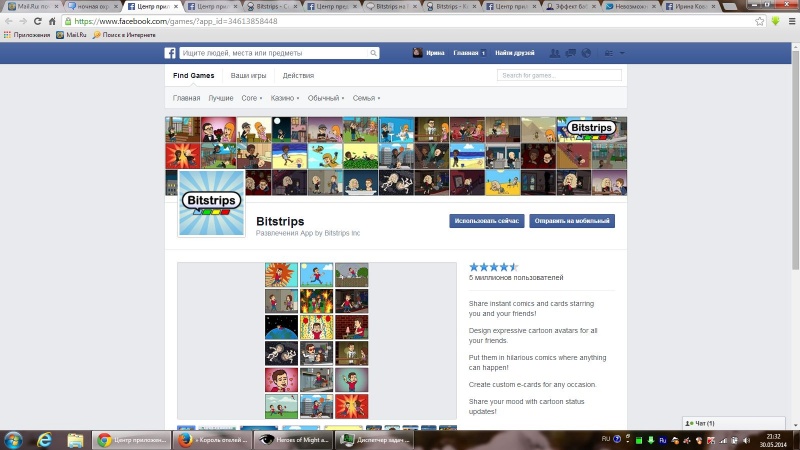This screenshot has height=450, width=800.
Task: Open the account settings dropdown arrow
Action: (x=622, y=53)
